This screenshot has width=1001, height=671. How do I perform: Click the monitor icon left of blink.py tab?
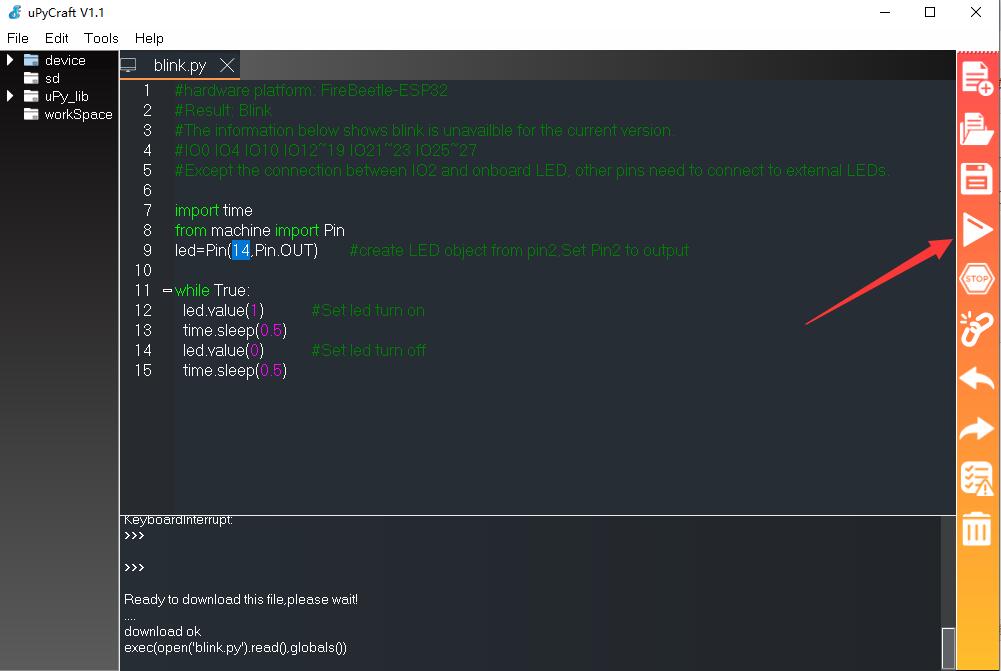tap(128, 65)
